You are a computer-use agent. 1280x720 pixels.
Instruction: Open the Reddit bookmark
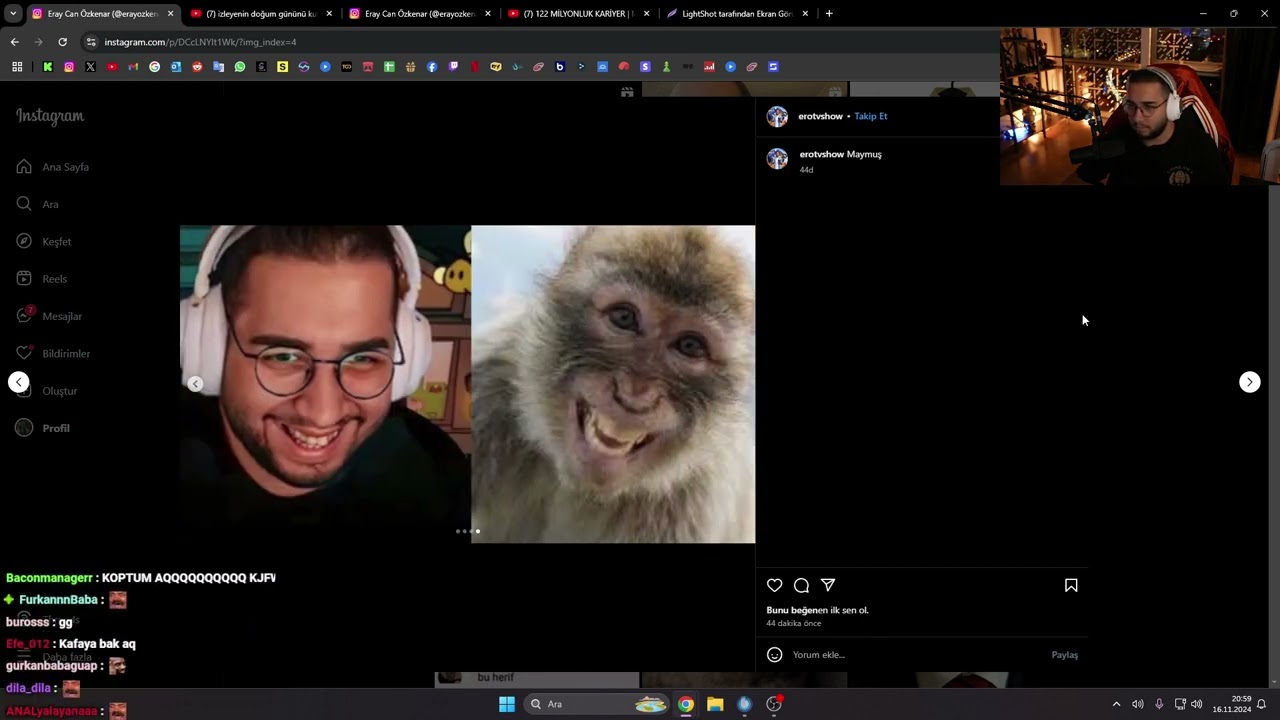[197, 67]
